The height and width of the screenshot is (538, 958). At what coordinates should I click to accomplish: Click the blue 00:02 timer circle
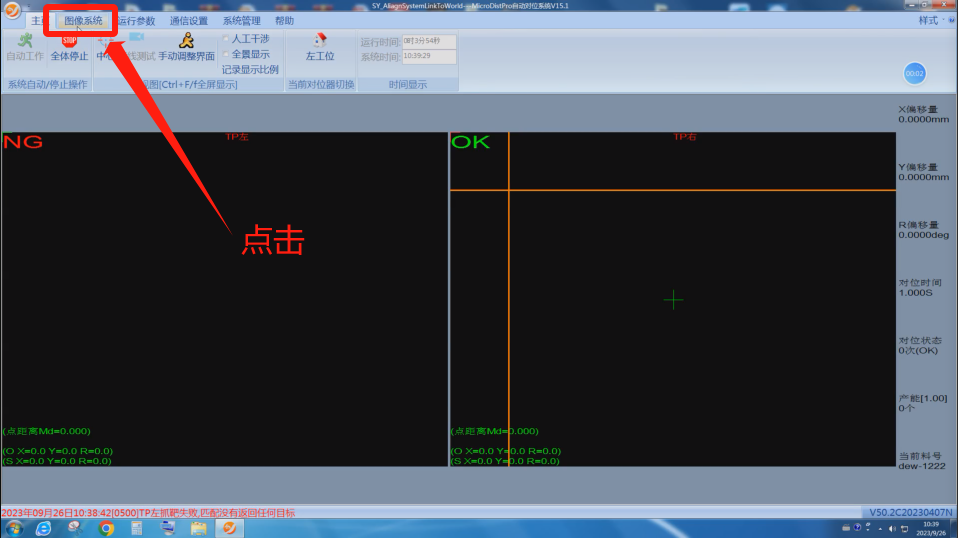tap(914, 74)
